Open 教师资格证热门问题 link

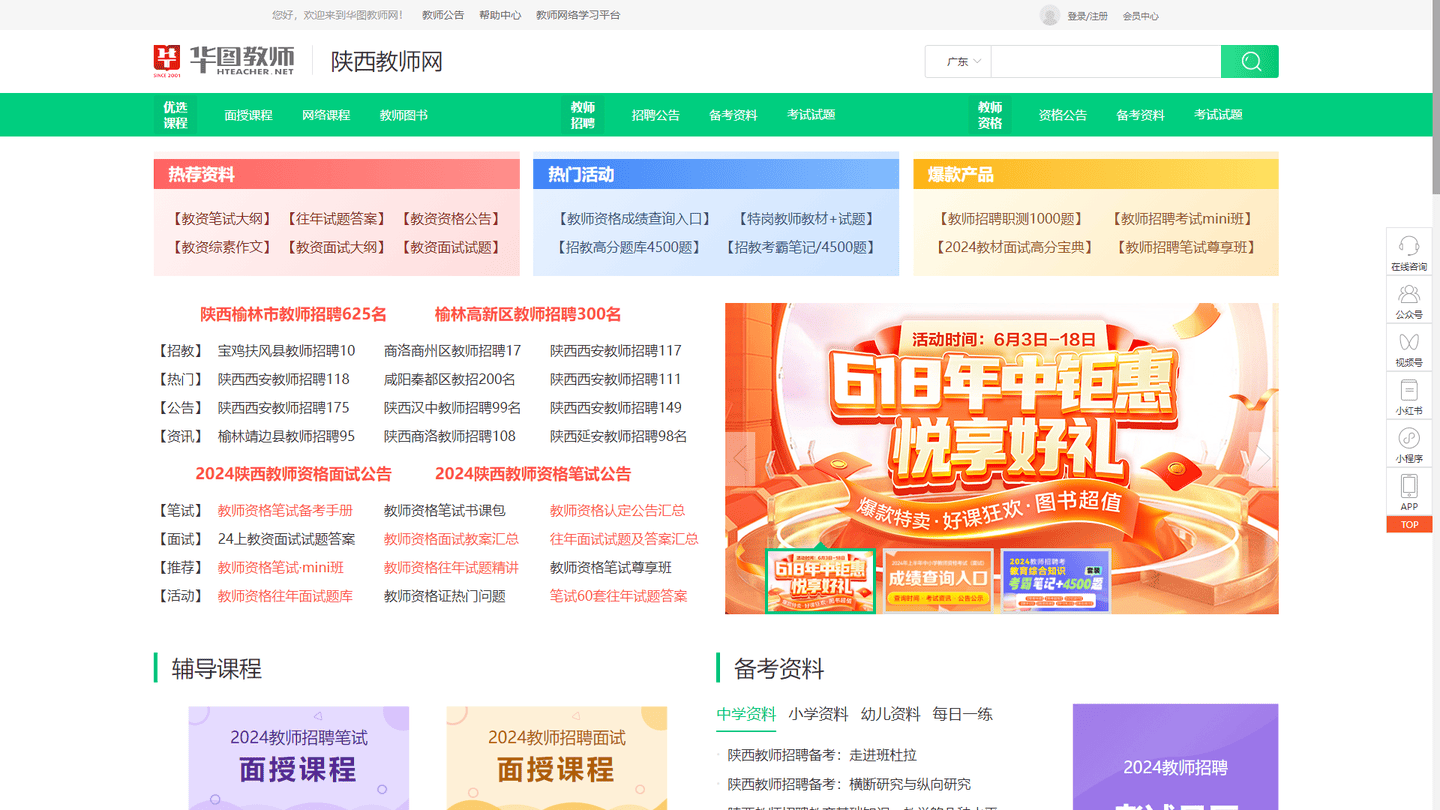(x=445, y=596)
